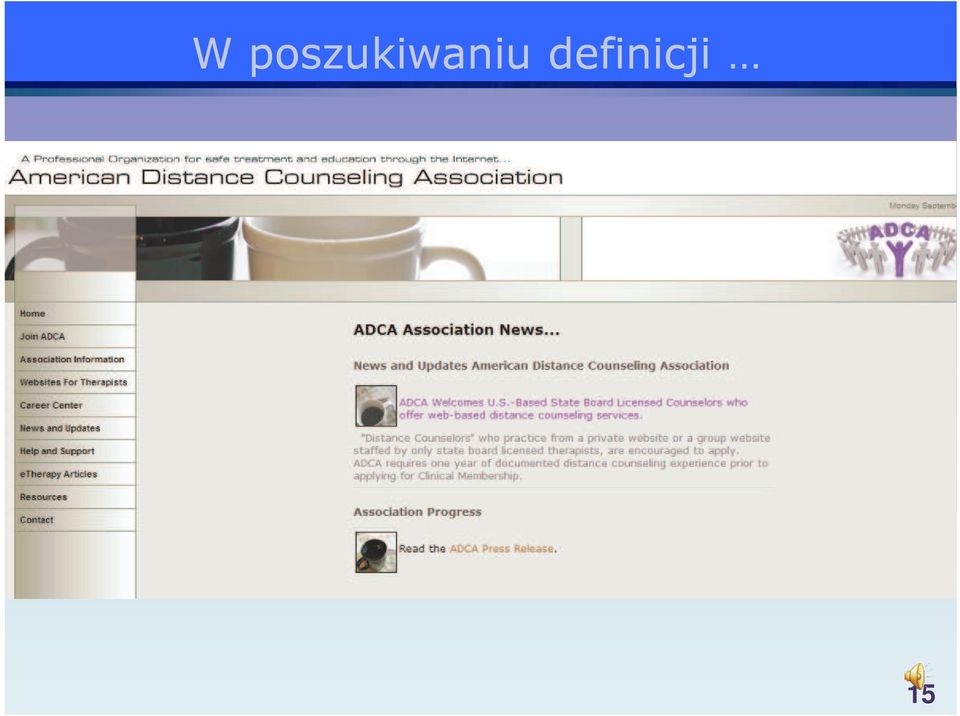Click News and Updates American Distance Counseling heading

tap(541, 366)
